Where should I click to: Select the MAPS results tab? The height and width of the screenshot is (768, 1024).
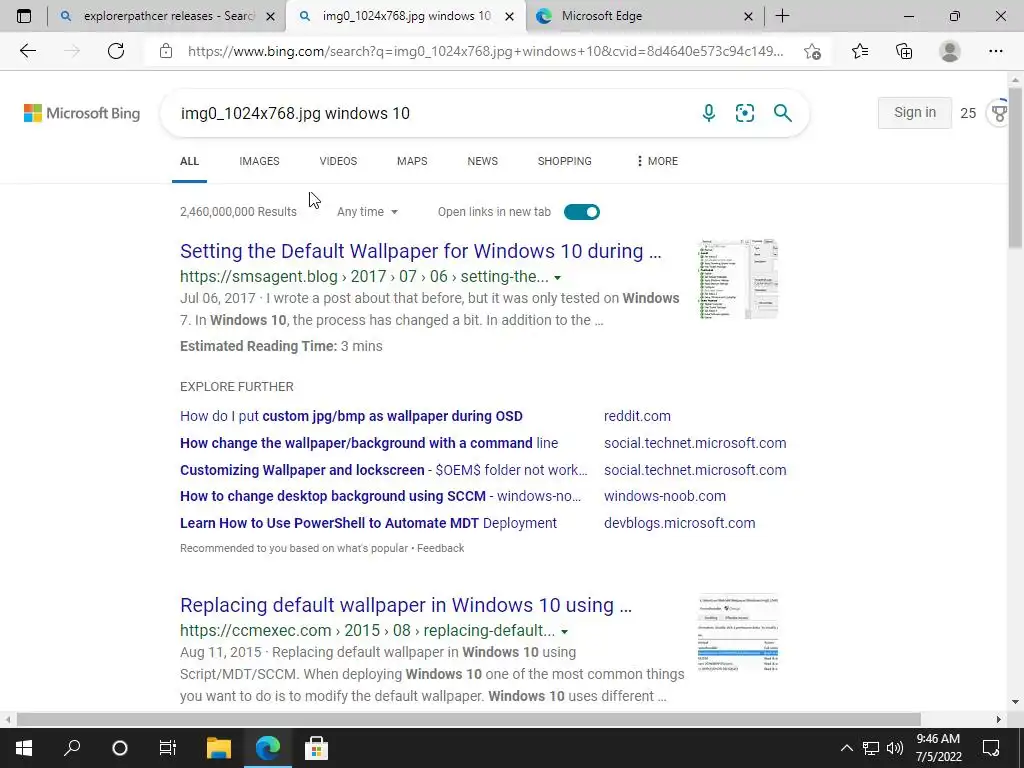[412, 161]
